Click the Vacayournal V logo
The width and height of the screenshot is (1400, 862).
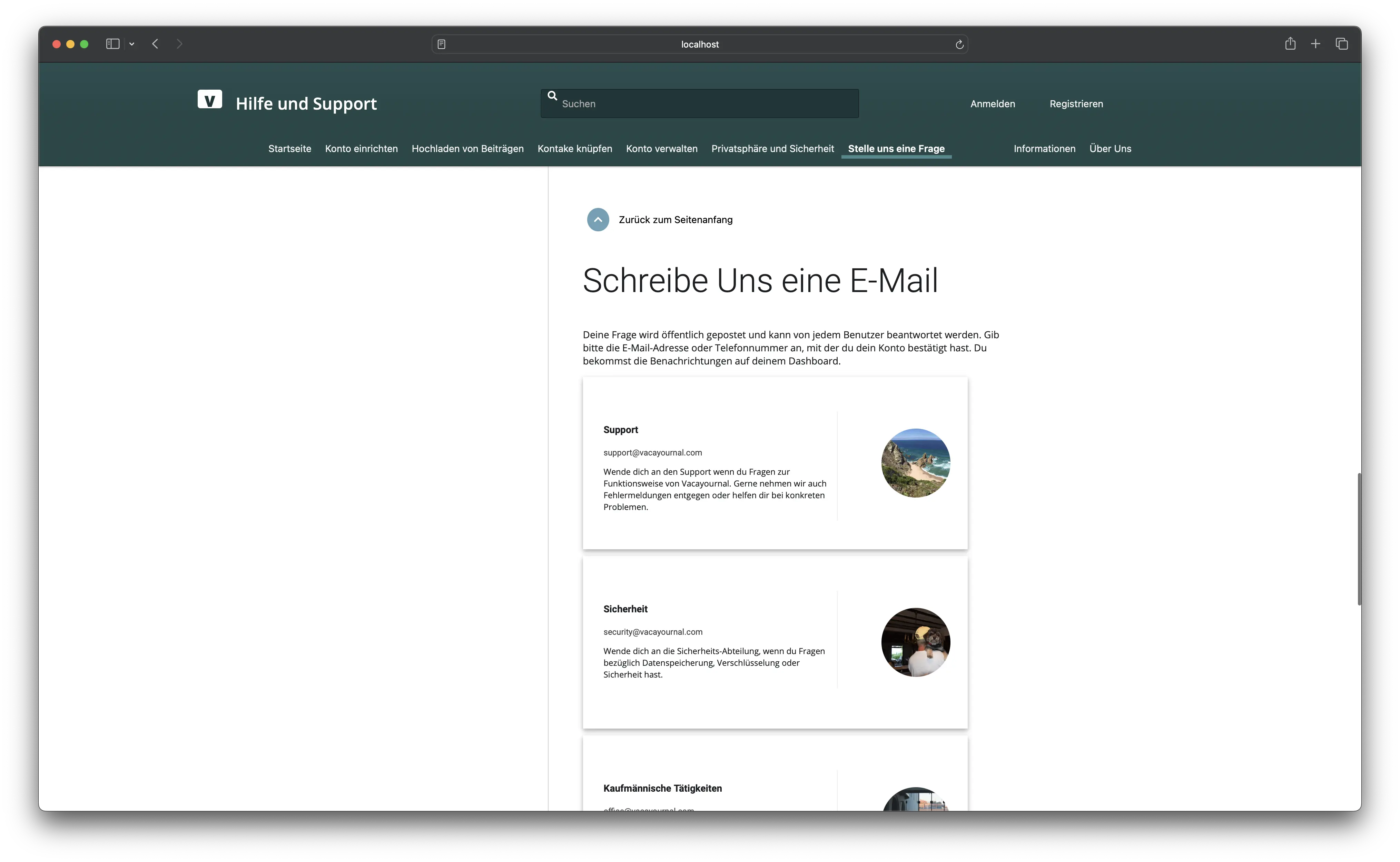click(209, 100)
